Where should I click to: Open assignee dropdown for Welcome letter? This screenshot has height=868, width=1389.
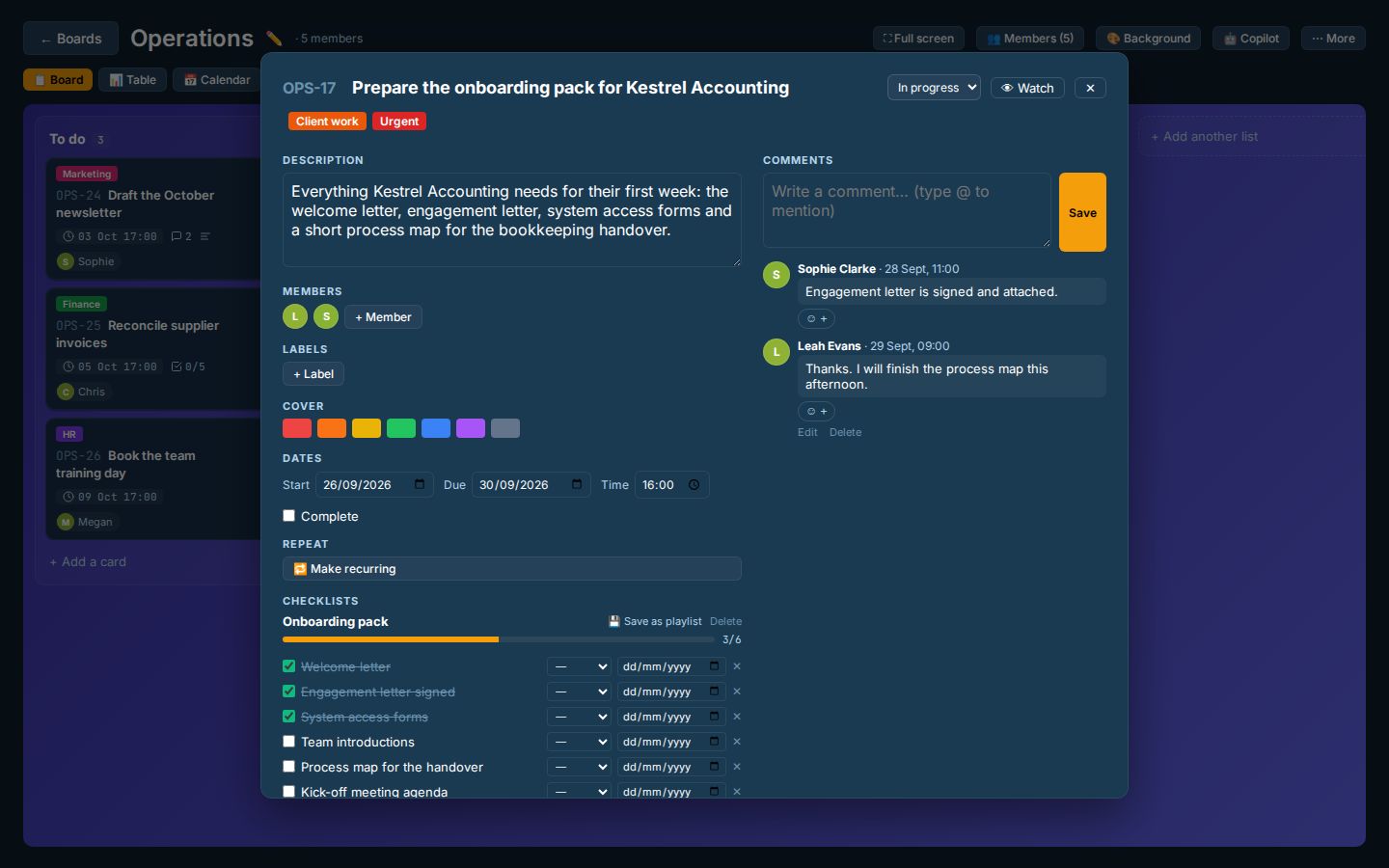point(579,666)
